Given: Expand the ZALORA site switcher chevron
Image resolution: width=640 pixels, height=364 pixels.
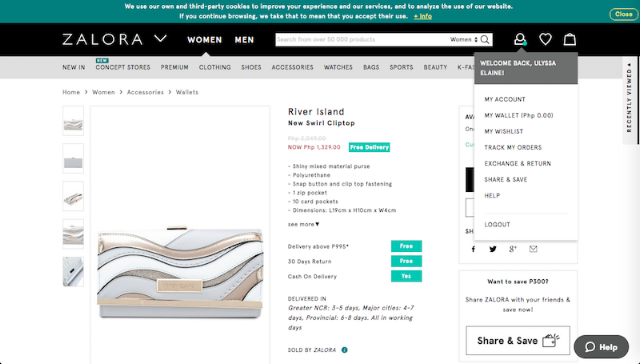Looking at the screenshot, I should click(x=160, y=39).
